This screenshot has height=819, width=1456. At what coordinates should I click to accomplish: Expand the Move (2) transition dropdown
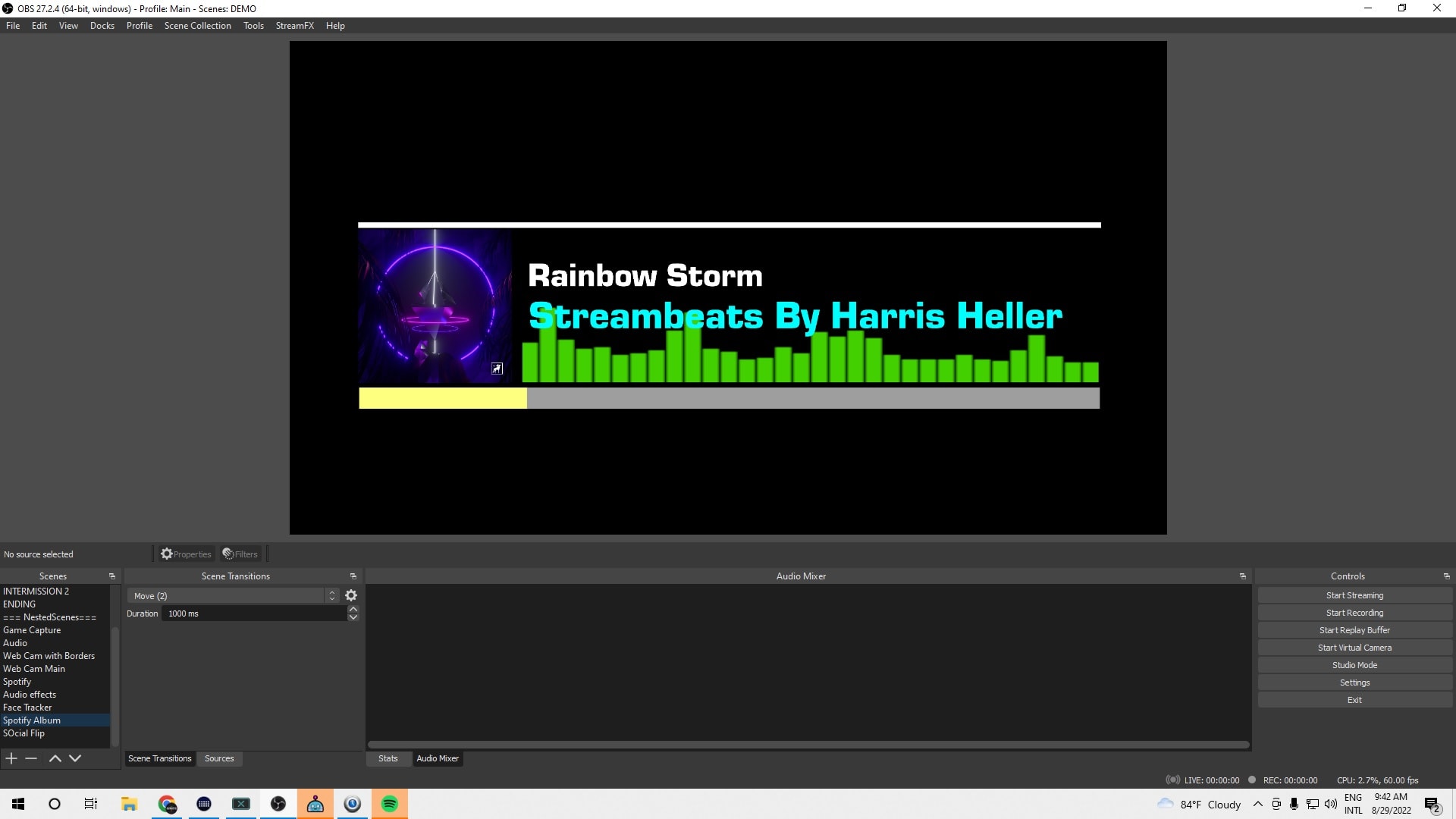[331, 595]
